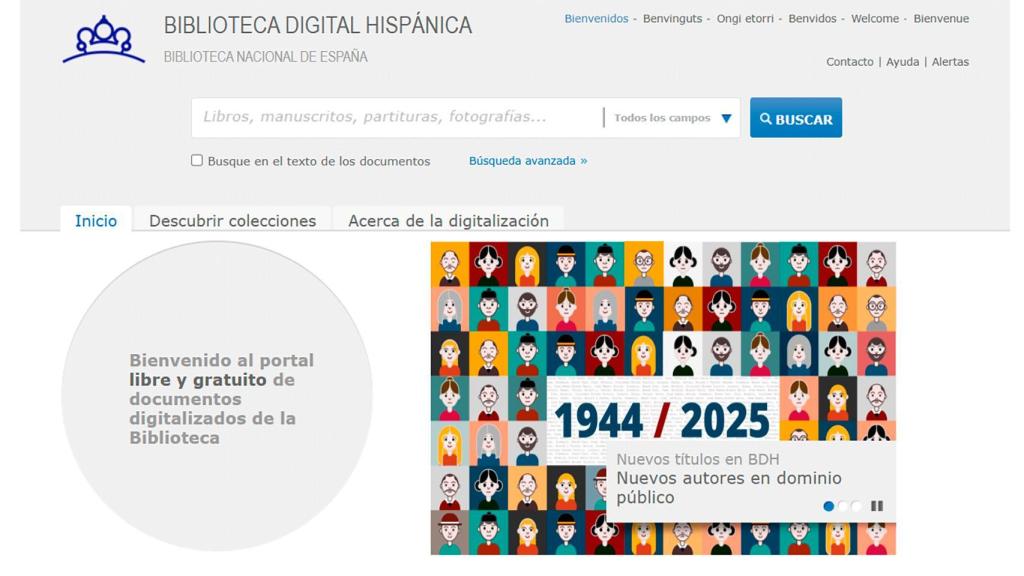
Task: Enable "Busque en el texto de los documentos"
Action: (196, 160)
